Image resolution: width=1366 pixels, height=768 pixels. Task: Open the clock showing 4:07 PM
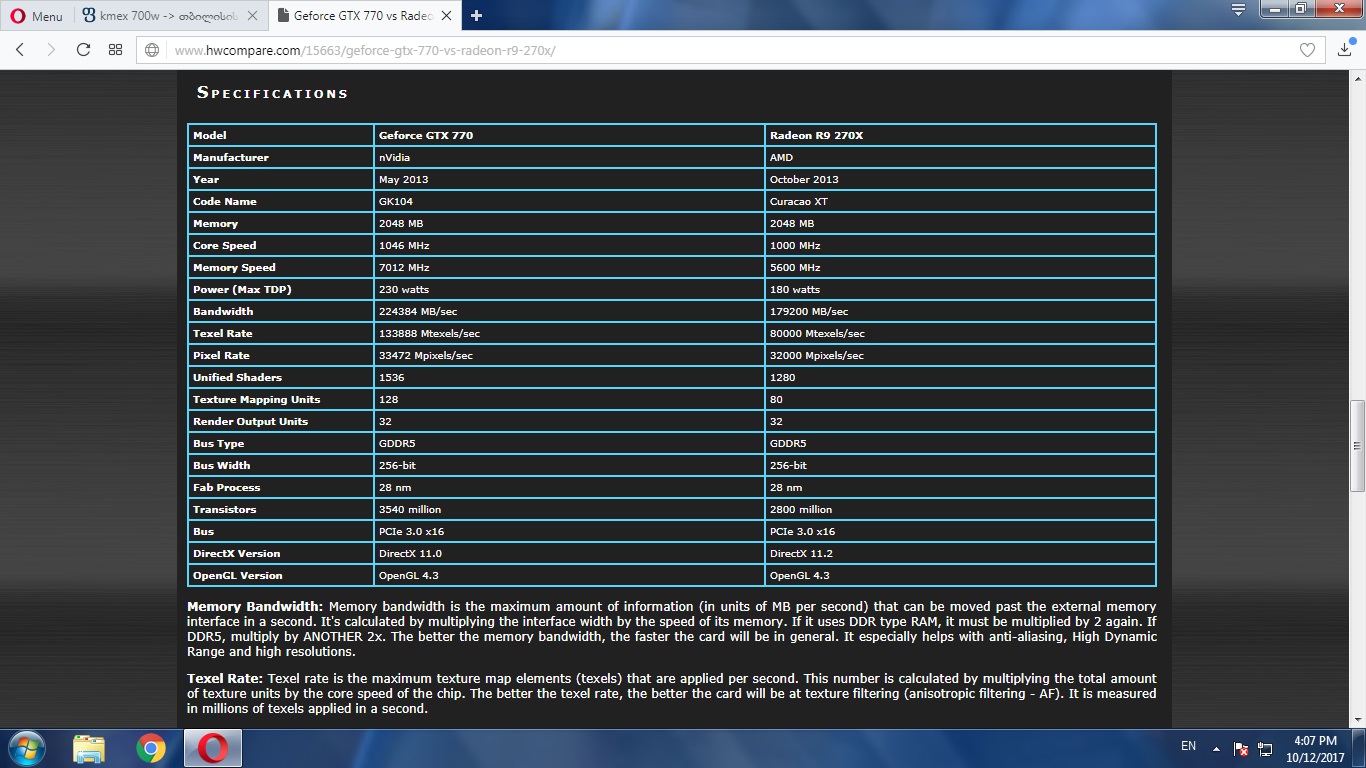pyautogui.click(x=1315, y=748)
